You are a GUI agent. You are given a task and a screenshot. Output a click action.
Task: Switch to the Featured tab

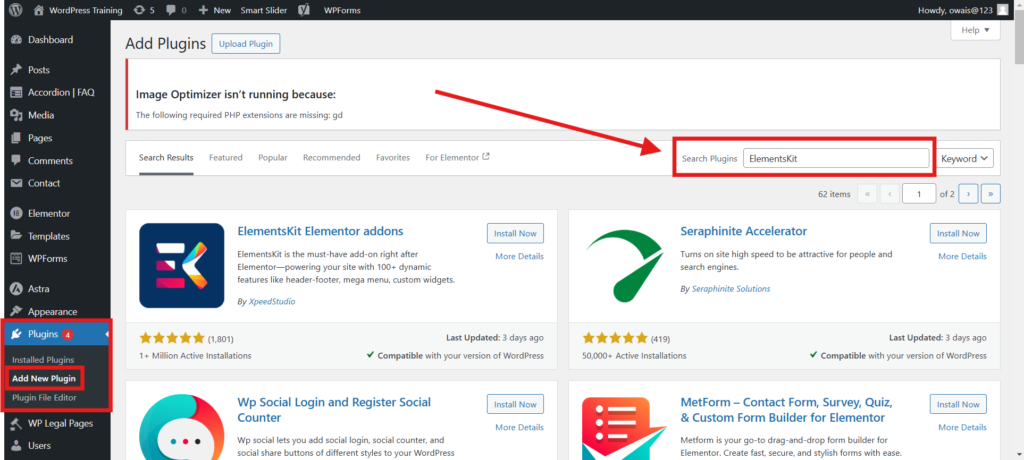225,158
